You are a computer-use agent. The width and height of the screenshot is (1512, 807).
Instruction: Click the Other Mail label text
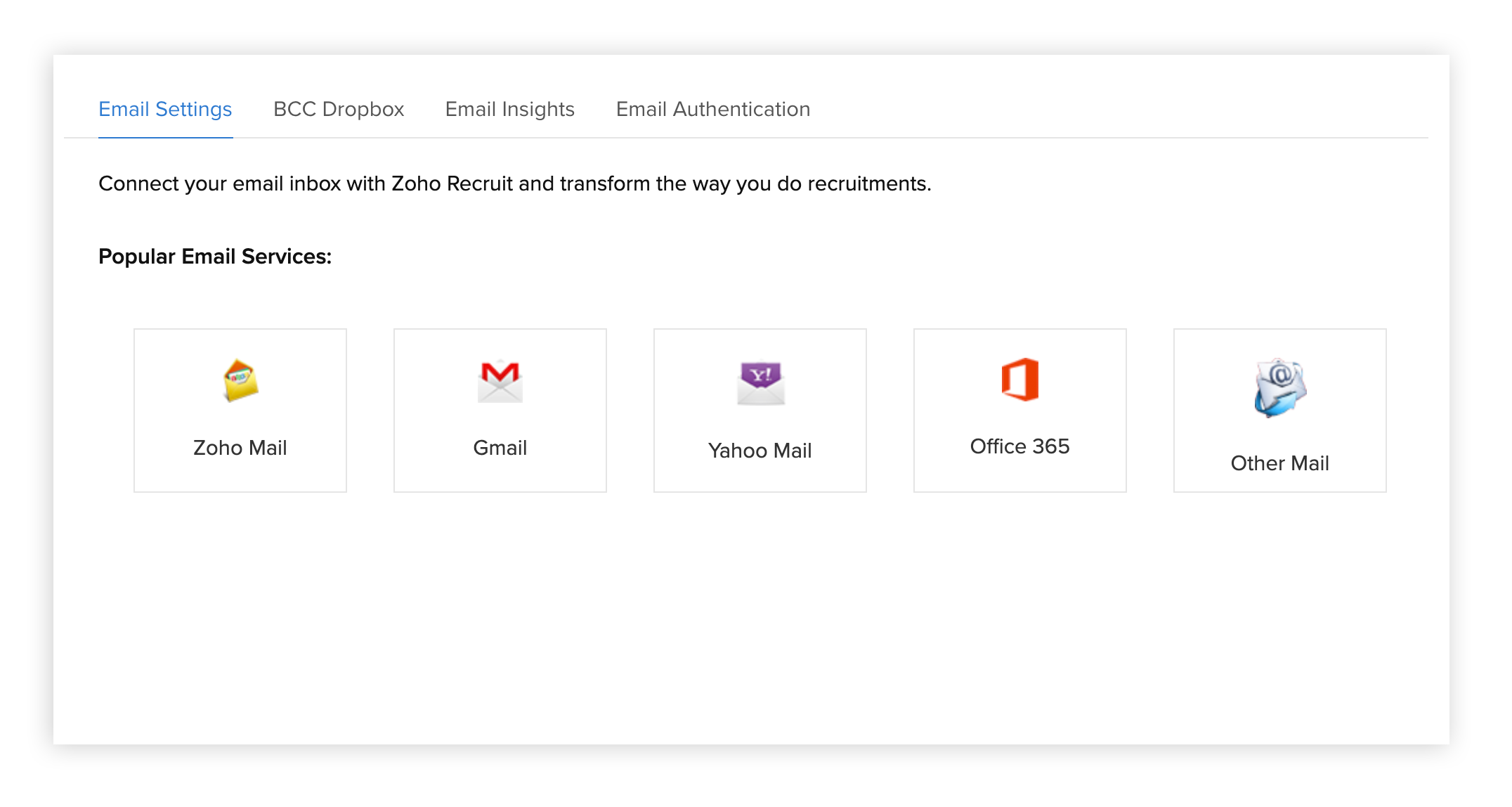click(x=1279, y=463)
